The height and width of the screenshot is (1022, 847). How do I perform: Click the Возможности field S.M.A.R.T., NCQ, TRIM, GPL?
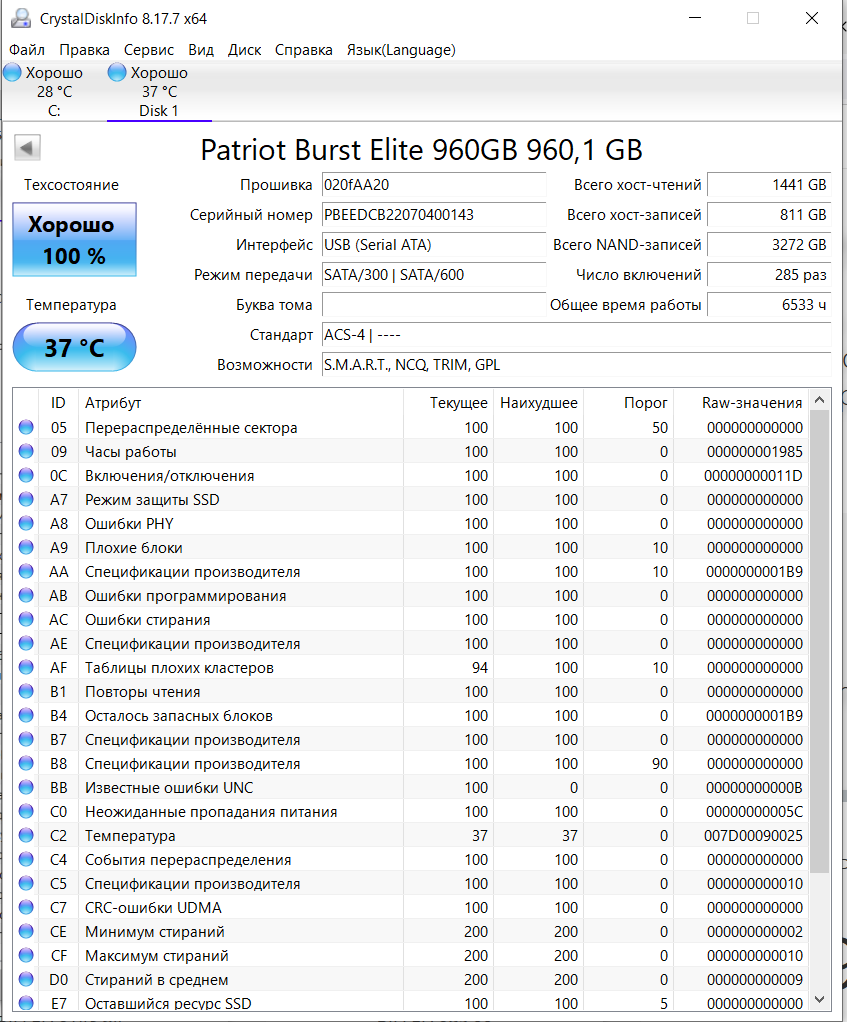tap(577, 365)
